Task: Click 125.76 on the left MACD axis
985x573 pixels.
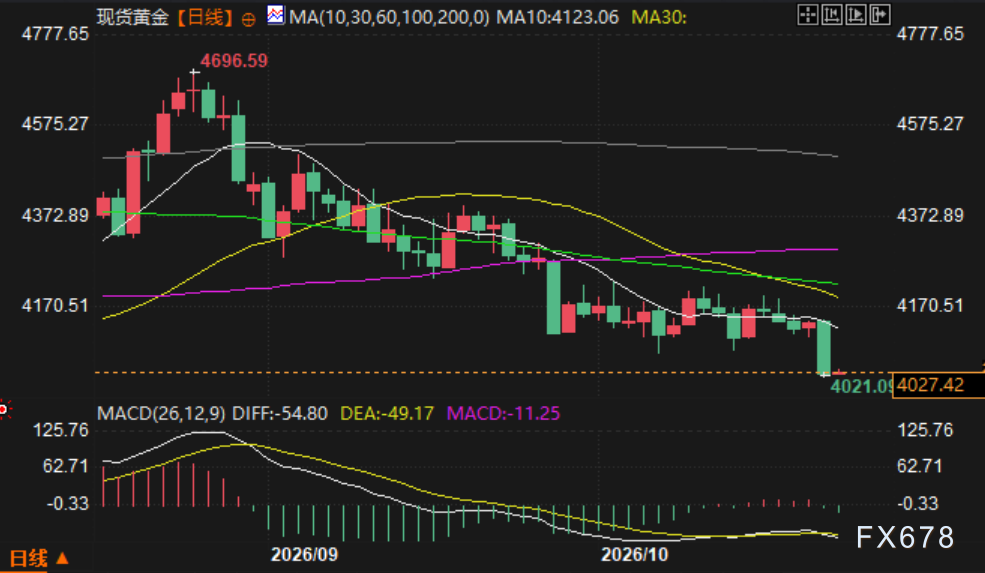Action: 61,430
